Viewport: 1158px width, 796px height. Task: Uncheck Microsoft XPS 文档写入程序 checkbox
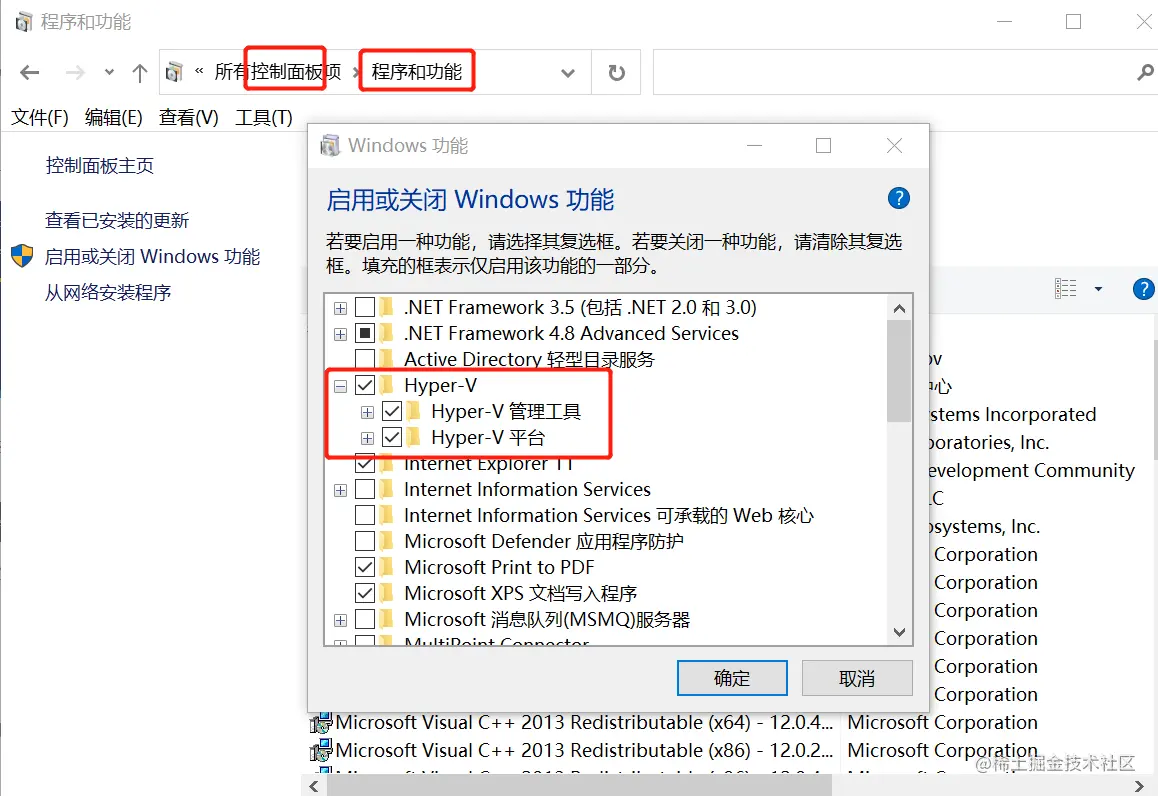click(x=365, y=593)
